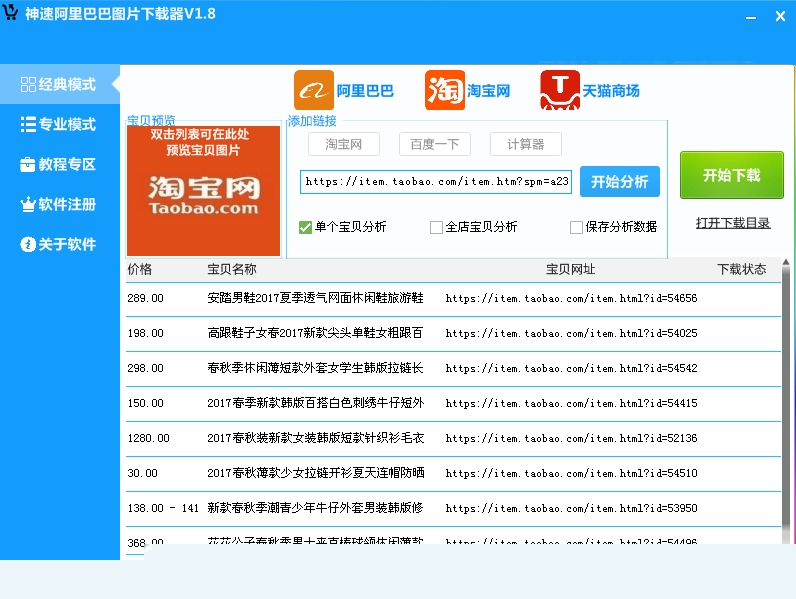
Task: Enable the 全店宝贝分析 checkbox
Action: [x=436, y=227]
